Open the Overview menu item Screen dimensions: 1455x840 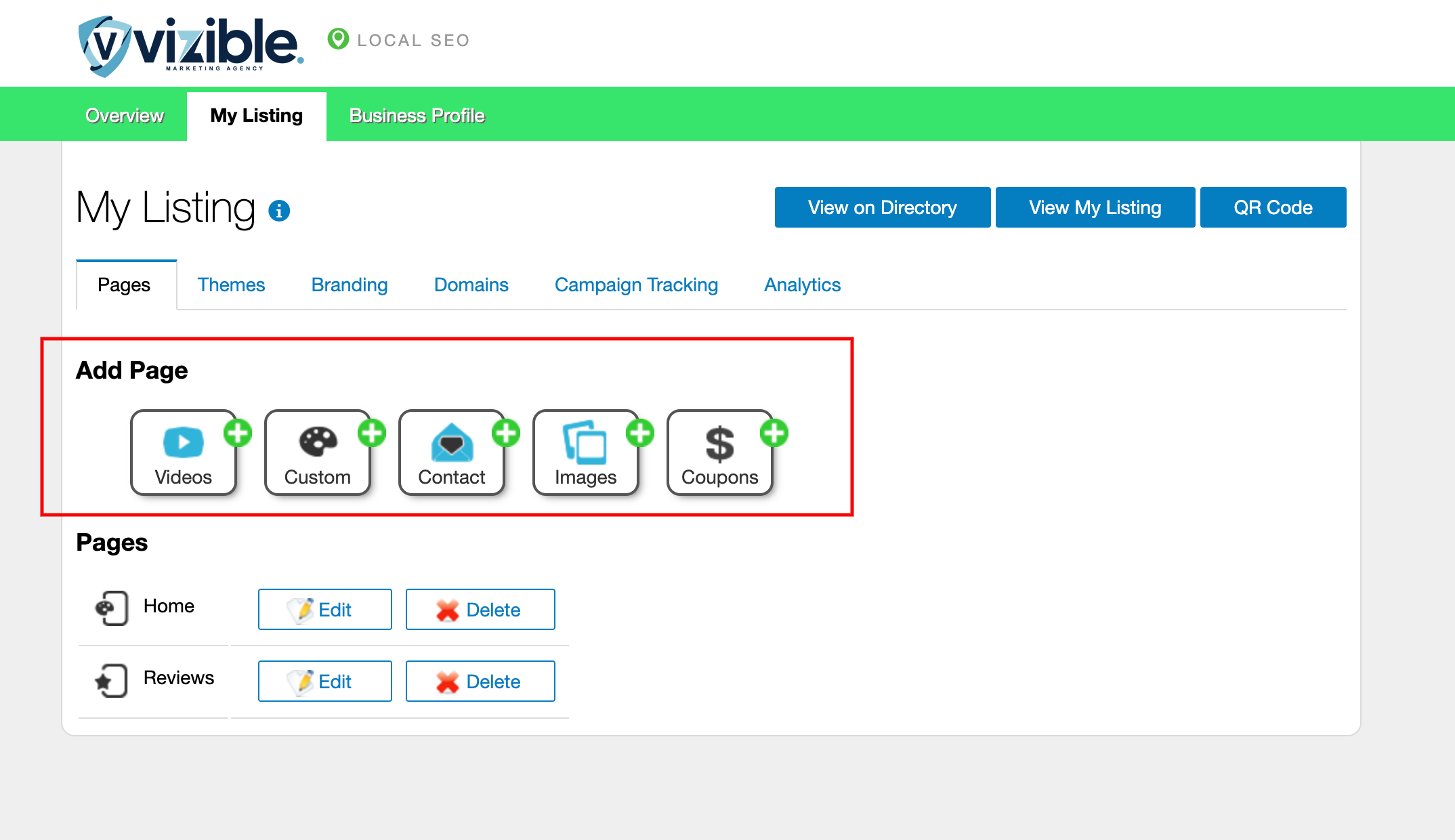[x=125, y=116]
